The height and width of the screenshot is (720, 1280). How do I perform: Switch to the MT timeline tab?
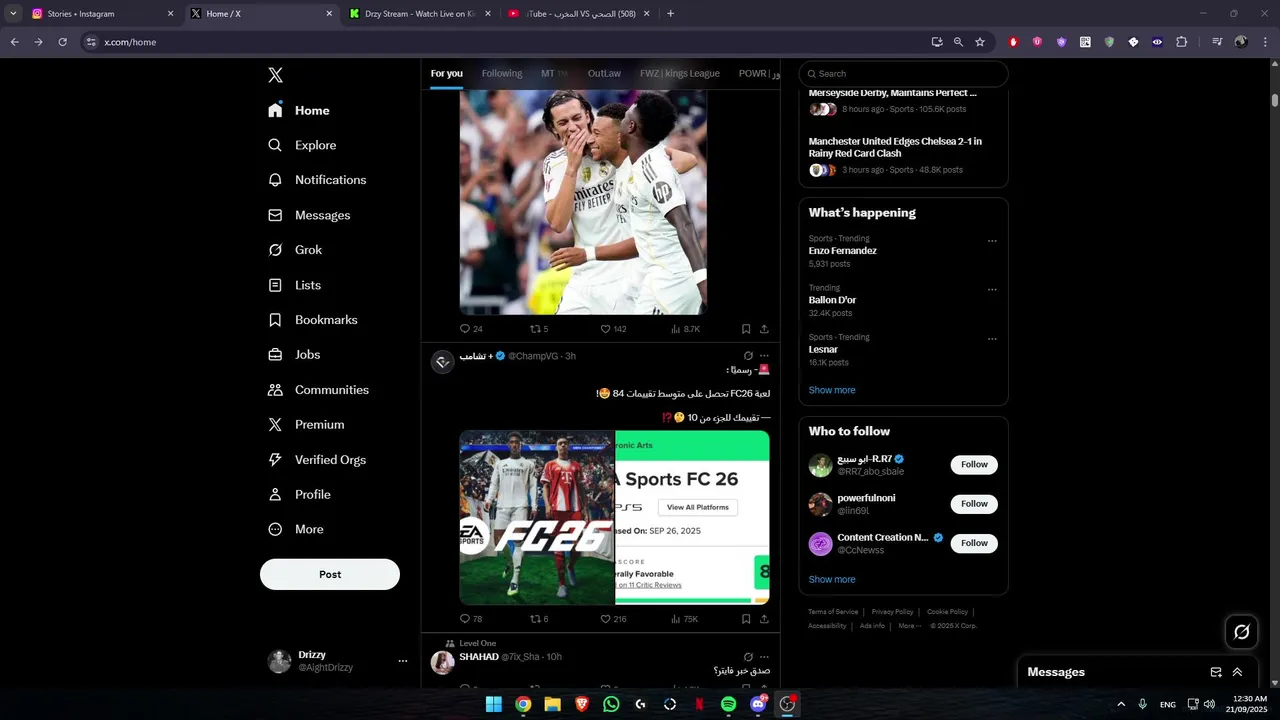coord(554,73)
